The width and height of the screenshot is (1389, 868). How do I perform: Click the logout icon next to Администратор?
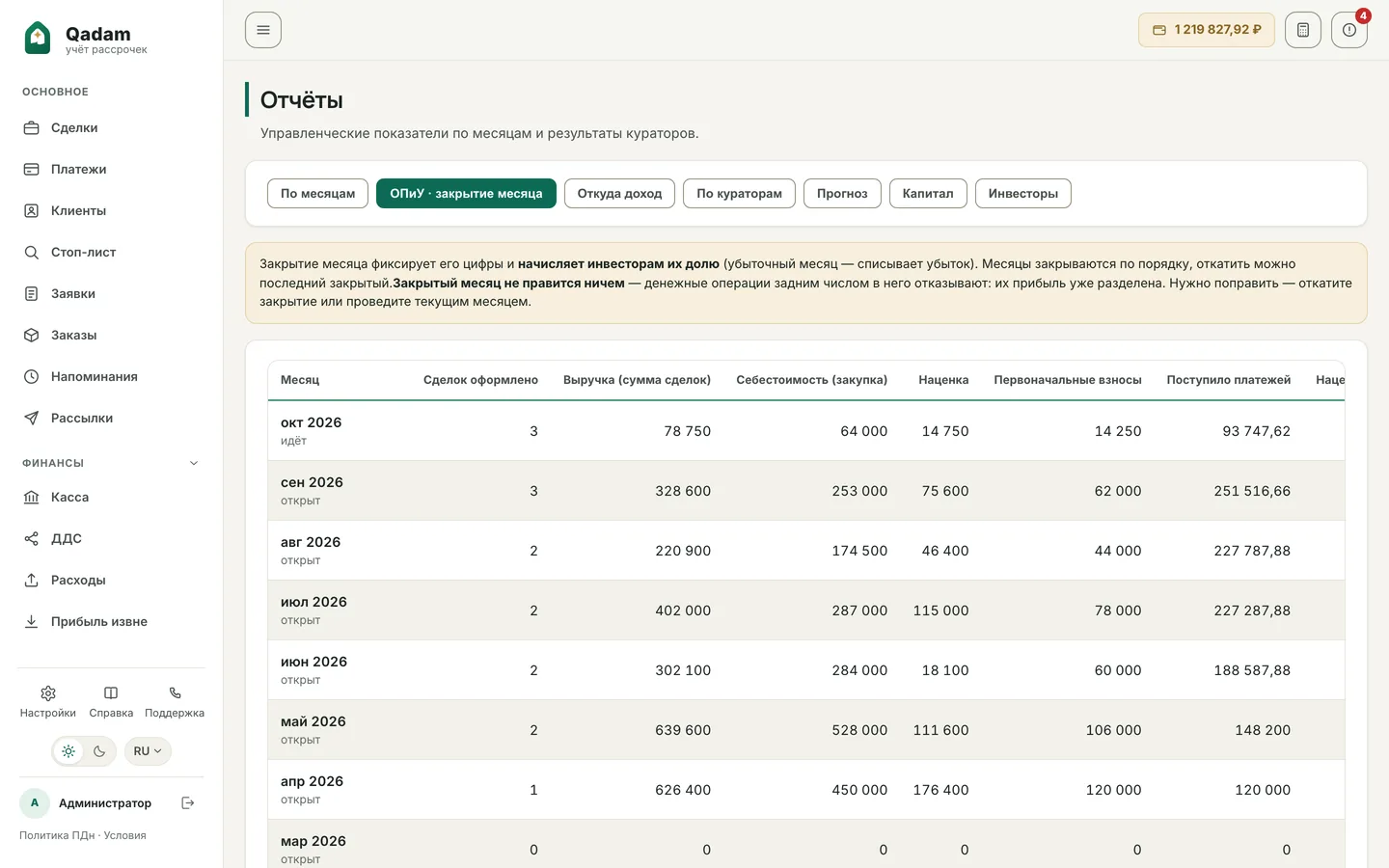(x=188, y=802)
